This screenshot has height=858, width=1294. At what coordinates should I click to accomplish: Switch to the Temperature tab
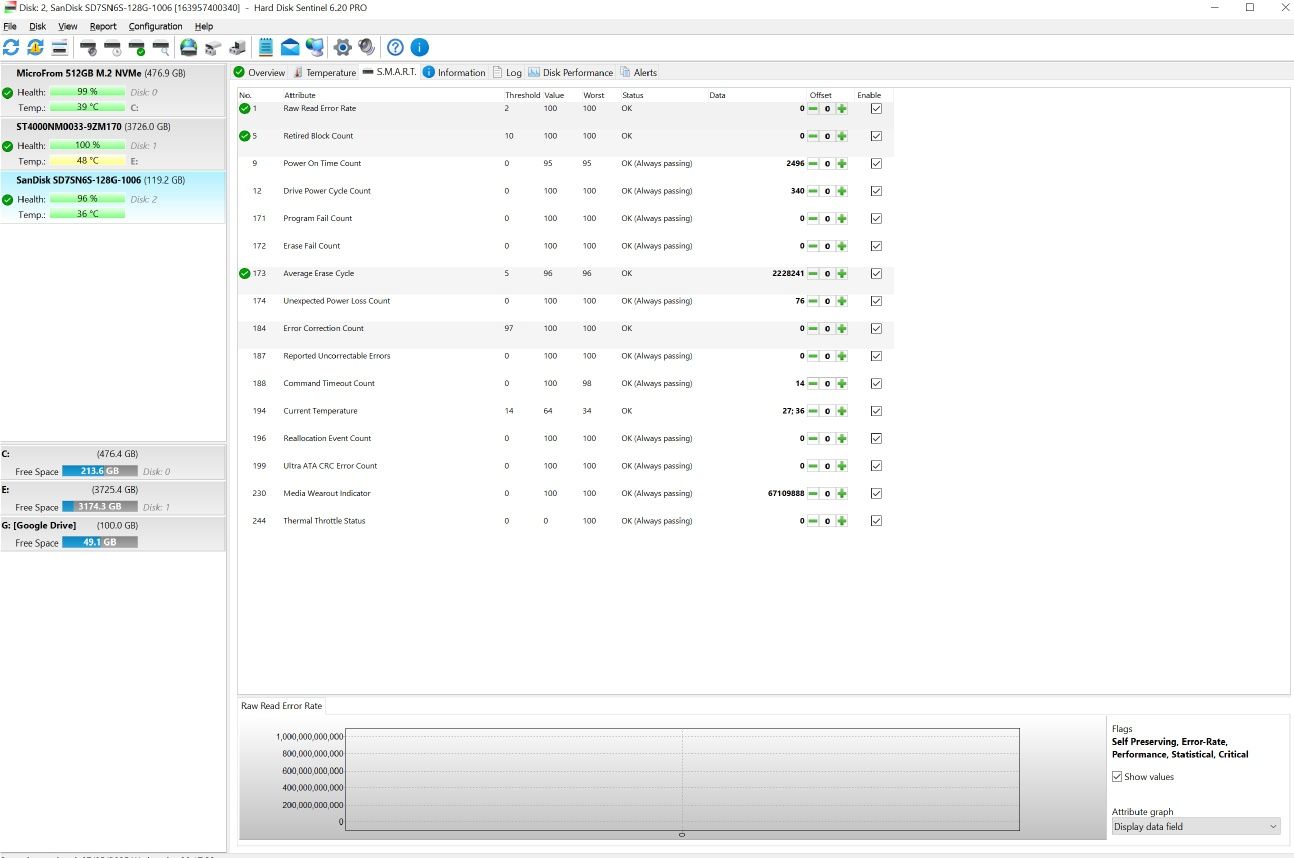tap(325, 72)
